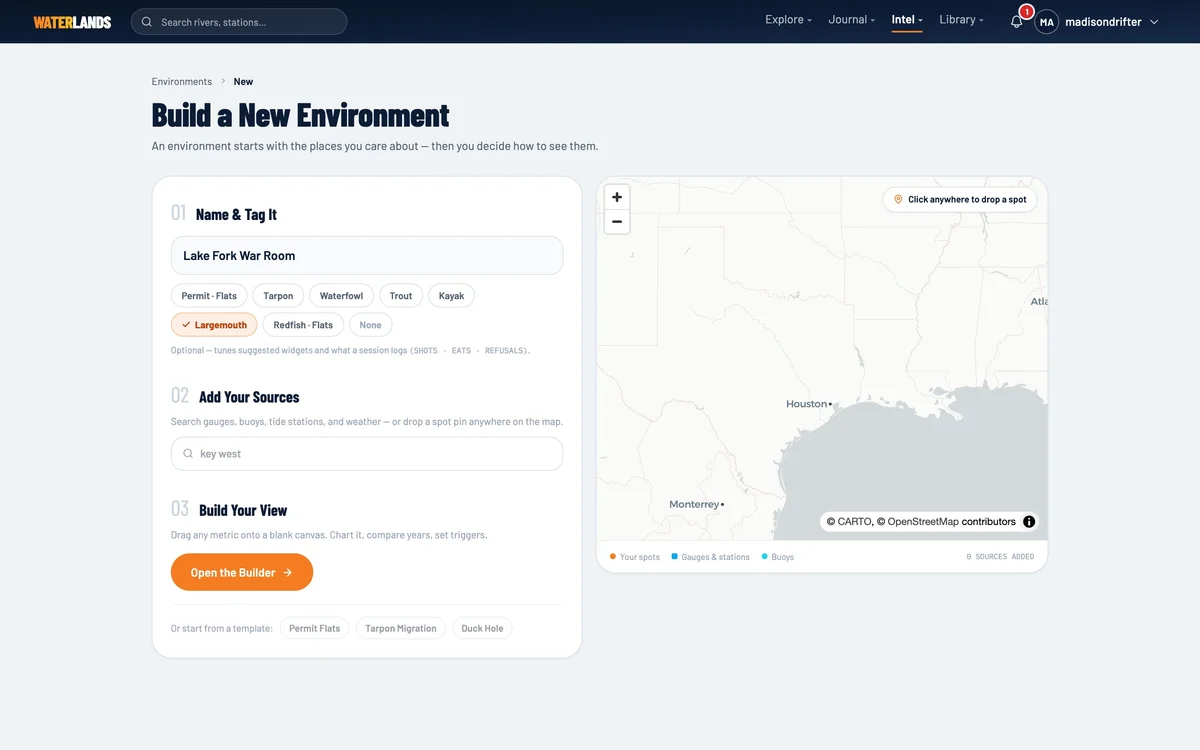Zoom in on the map

pos(617,197)
